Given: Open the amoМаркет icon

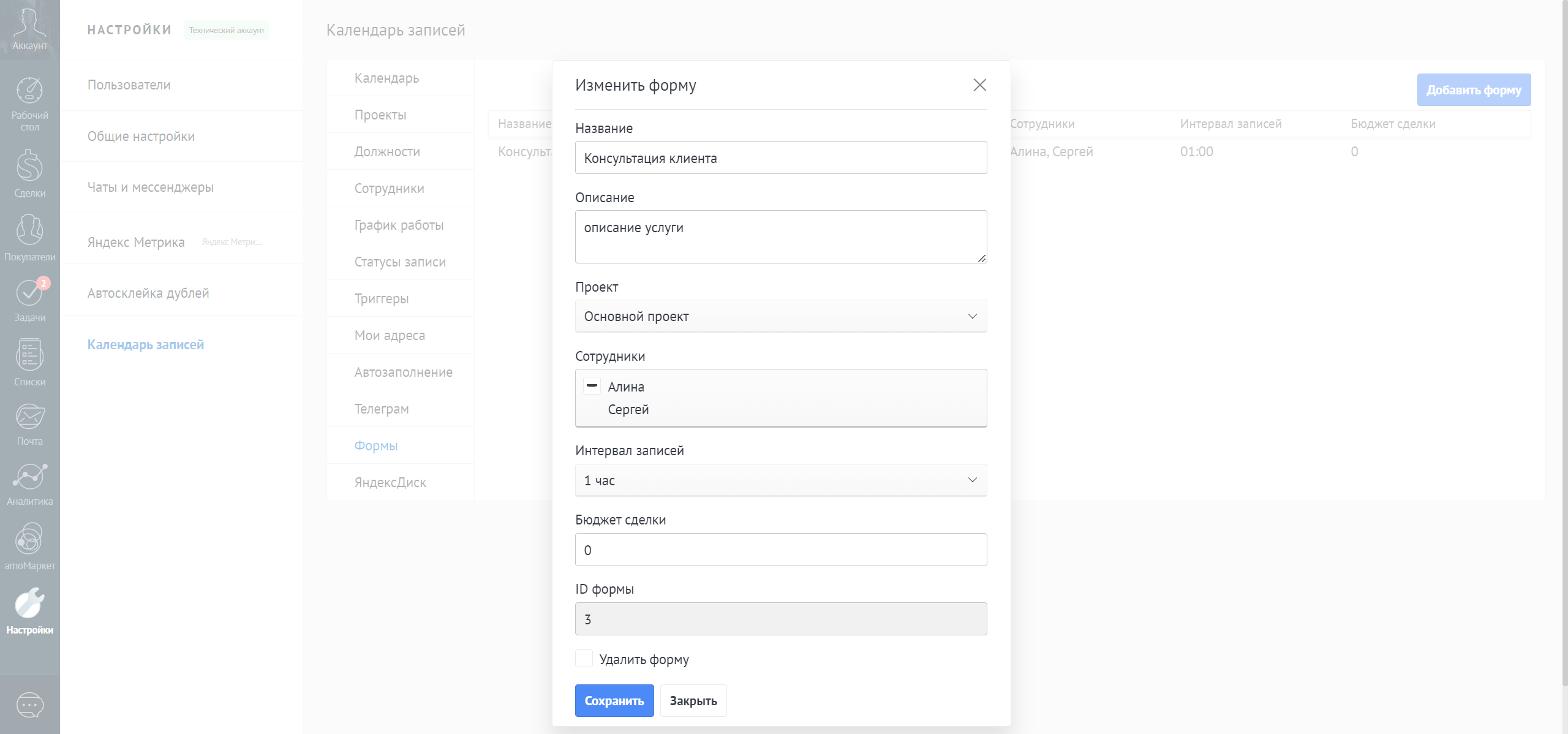Looking at the screenshot, I should click(x=29, y=546).
